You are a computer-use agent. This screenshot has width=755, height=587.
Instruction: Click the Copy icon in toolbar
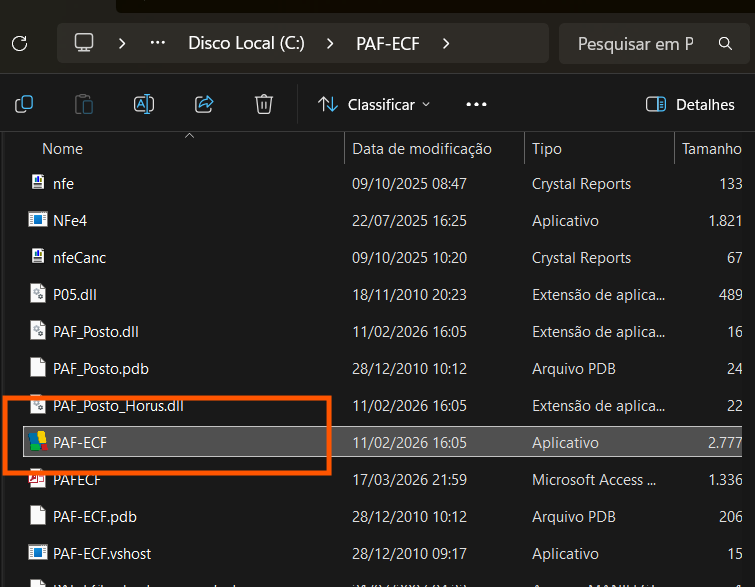coord(24,104)
